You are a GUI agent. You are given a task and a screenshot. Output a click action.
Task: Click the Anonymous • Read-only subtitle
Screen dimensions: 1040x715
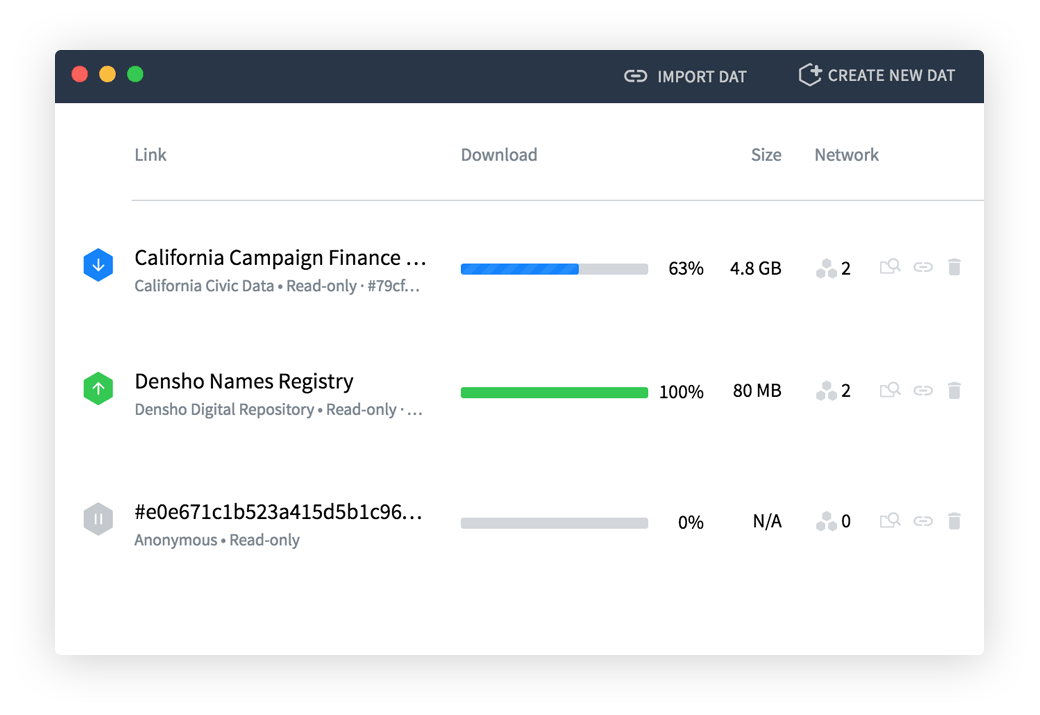[217, 540]
